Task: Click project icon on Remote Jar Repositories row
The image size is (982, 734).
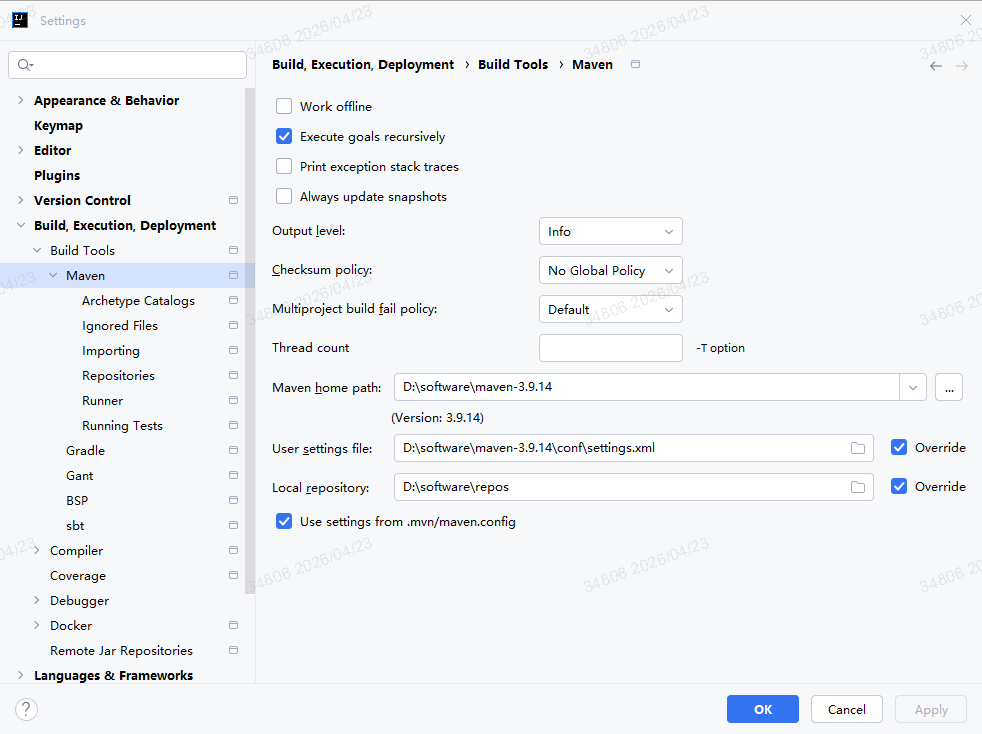Action: [x=234, y=651]
